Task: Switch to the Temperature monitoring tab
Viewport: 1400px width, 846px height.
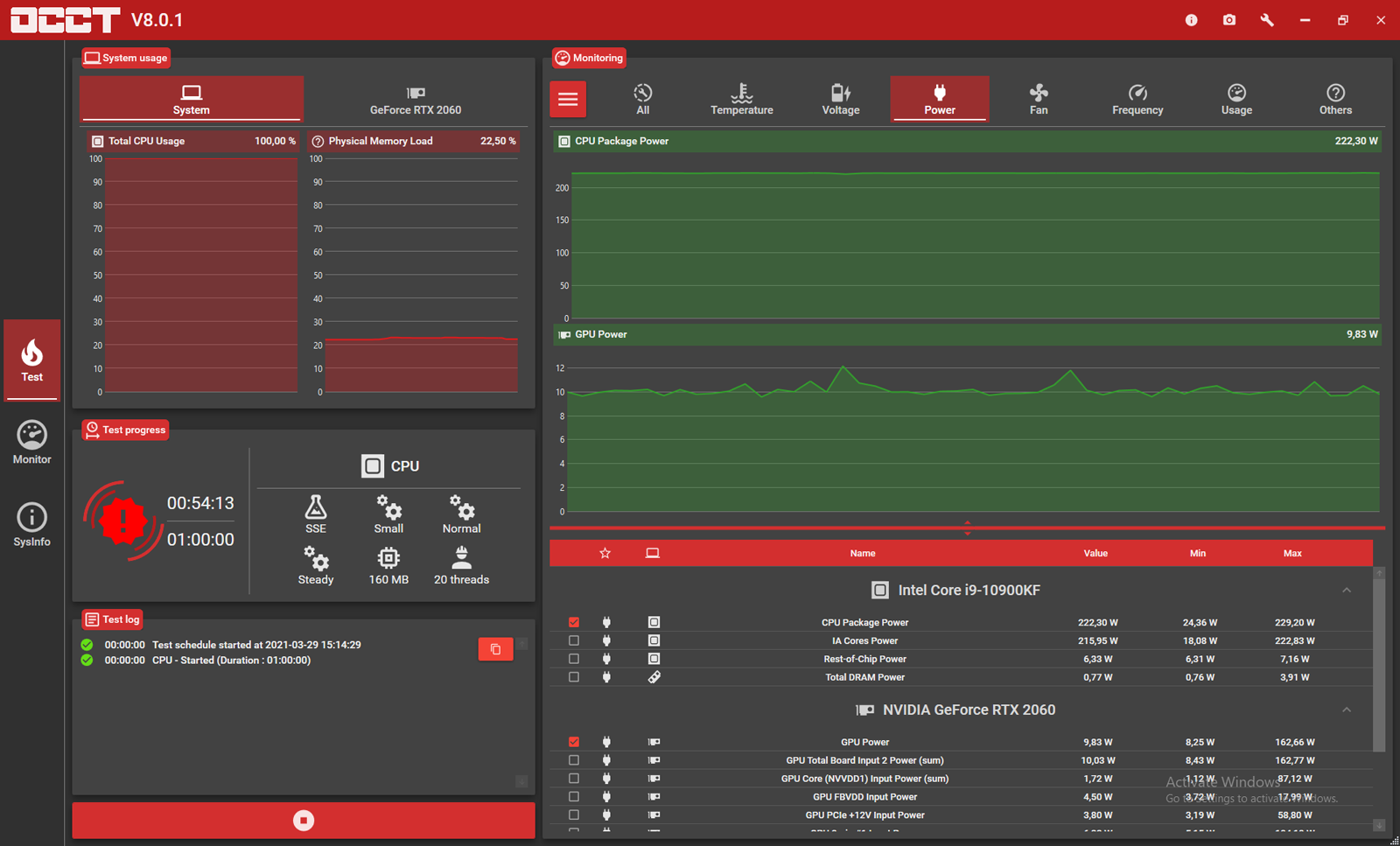Action: pos(742,99)
